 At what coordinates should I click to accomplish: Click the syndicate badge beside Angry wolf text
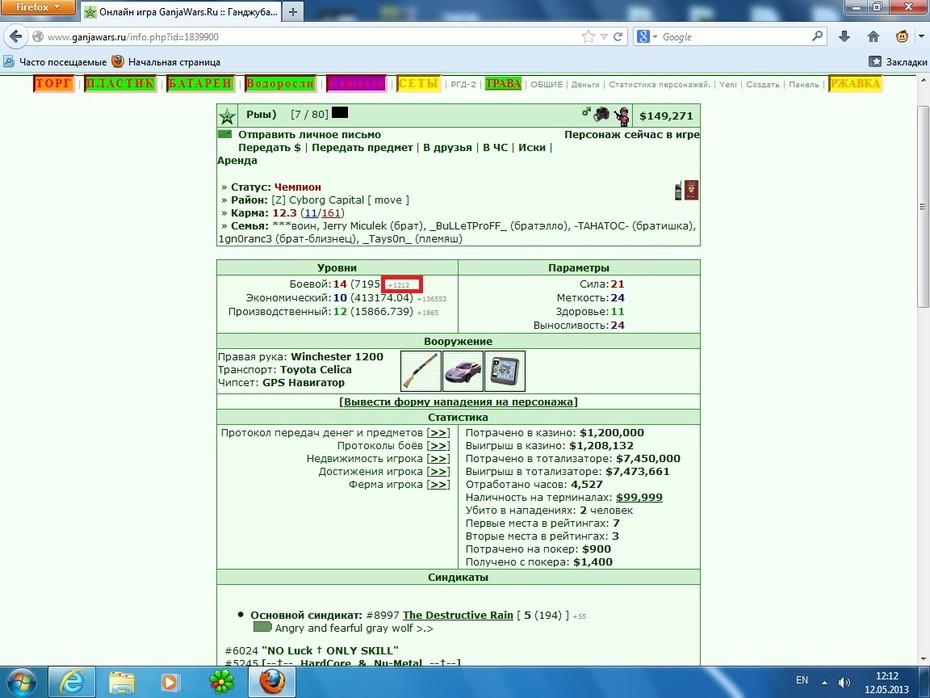pyautogui.click(x=262, y=627)
